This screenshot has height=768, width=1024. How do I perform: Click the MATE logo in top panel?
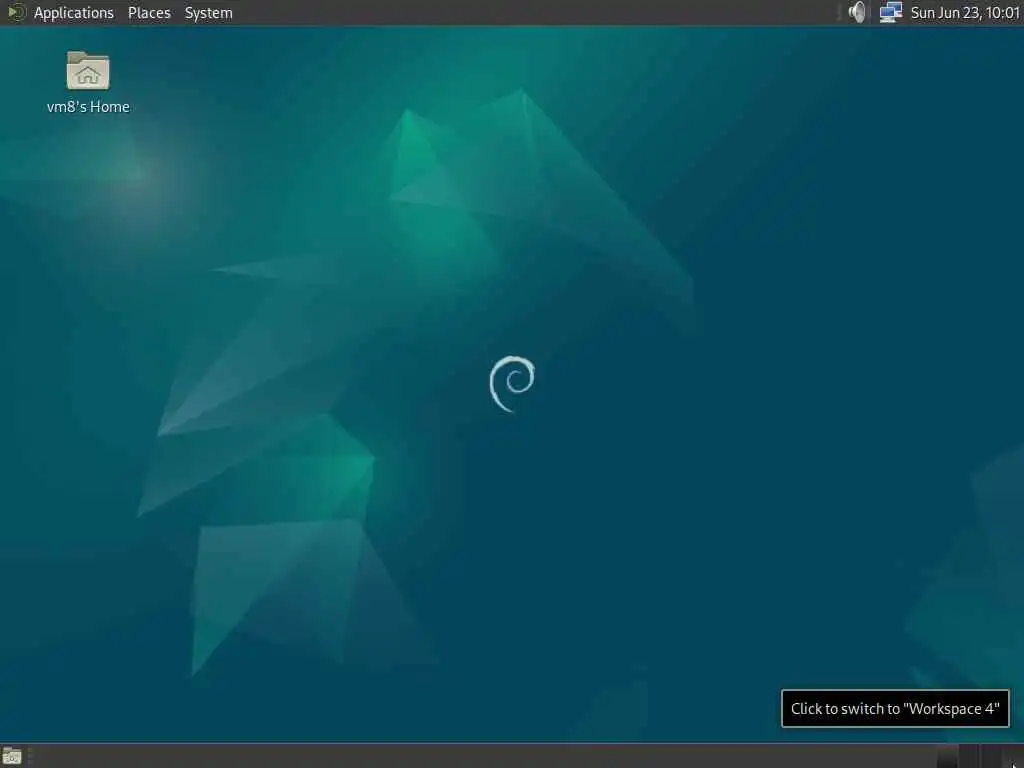click(x=16, y=12)
